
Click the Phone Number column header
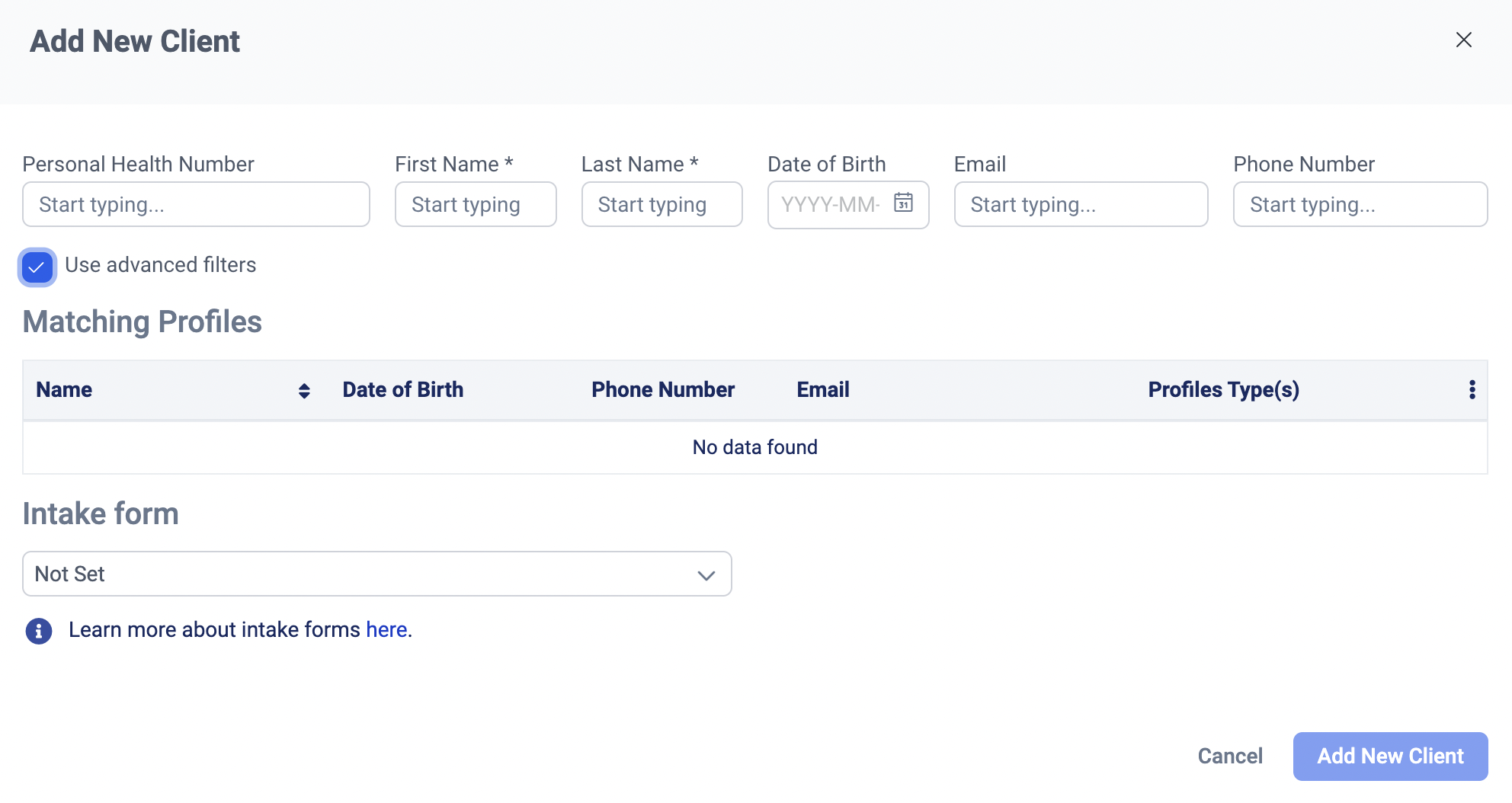[x=663, y=390]
